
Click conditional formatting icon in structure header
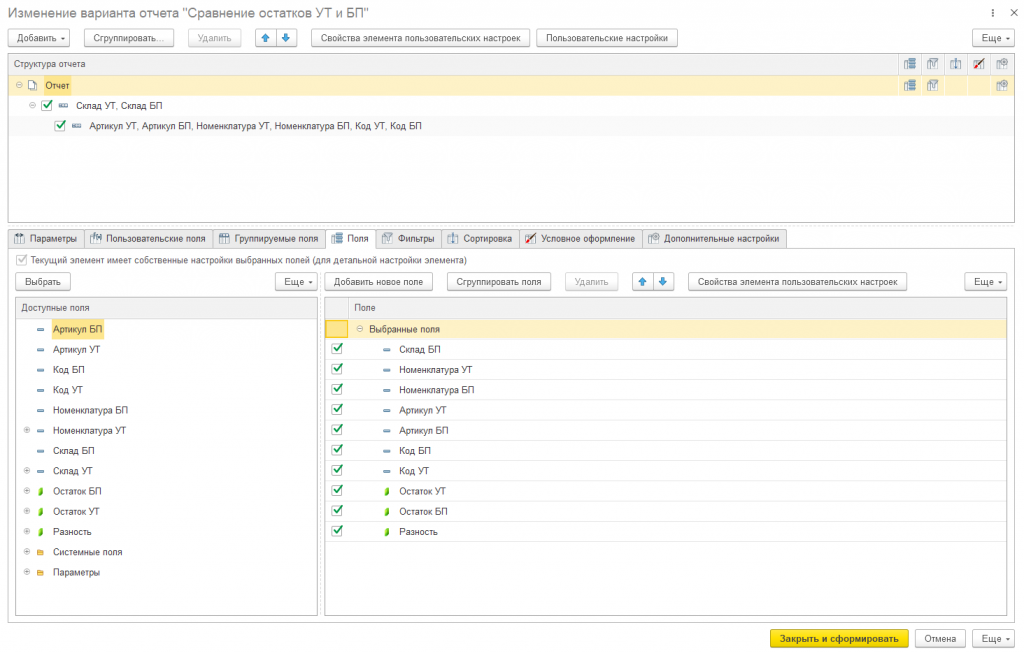click(978, 64)
